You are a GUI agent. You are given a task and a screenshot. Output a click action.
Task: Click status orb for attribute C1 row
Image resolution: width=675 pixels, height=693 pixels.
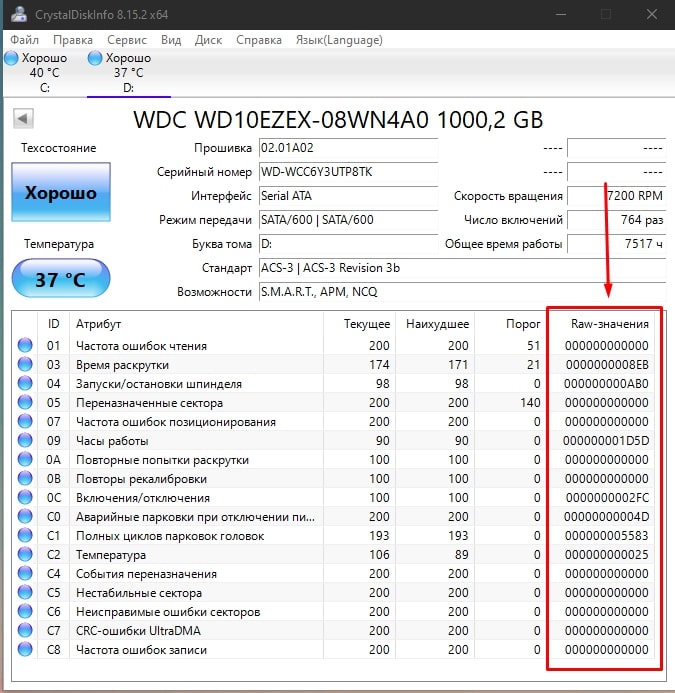25,535
